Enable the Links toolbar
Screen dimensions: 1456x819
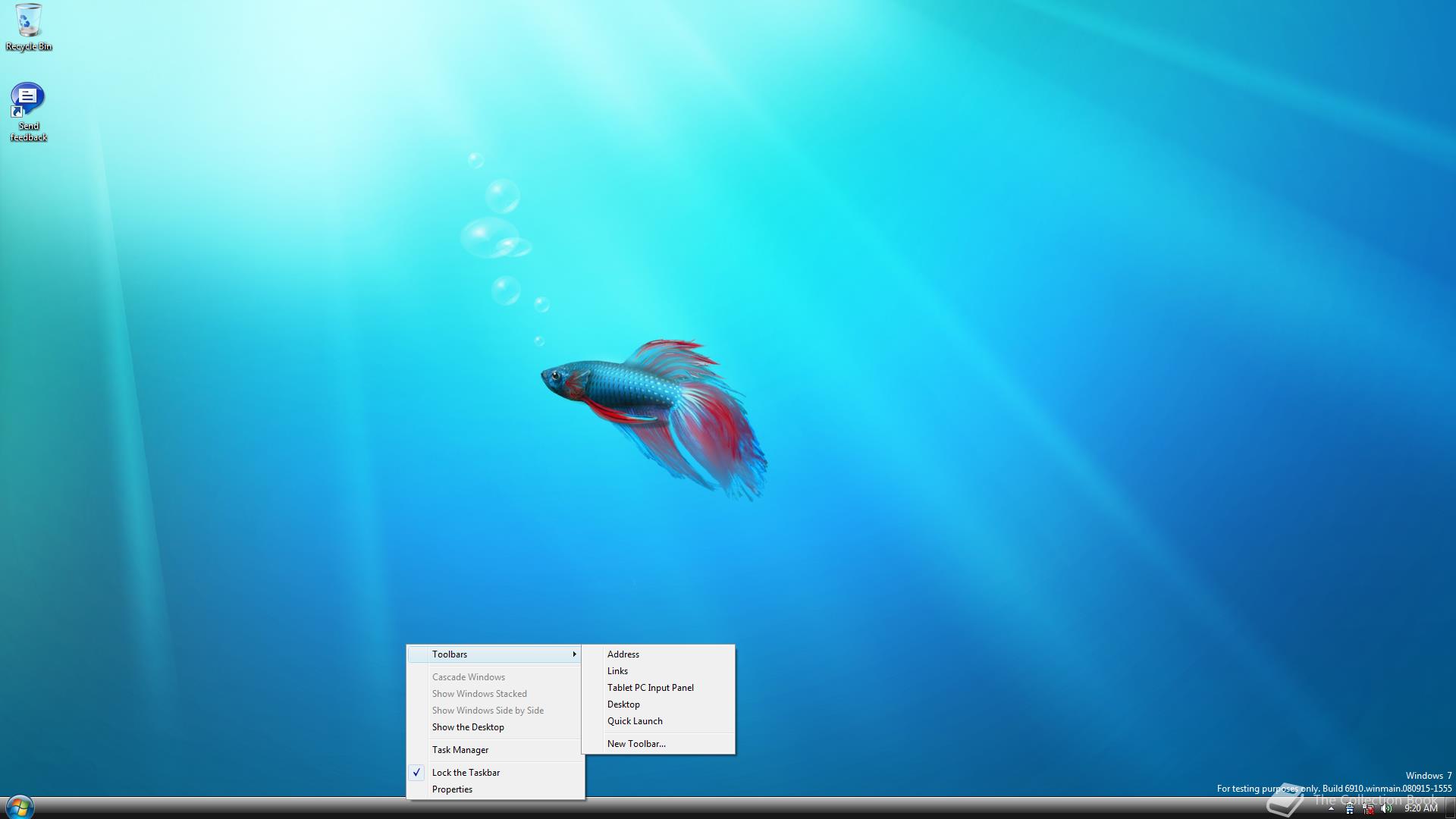[658, 670]
